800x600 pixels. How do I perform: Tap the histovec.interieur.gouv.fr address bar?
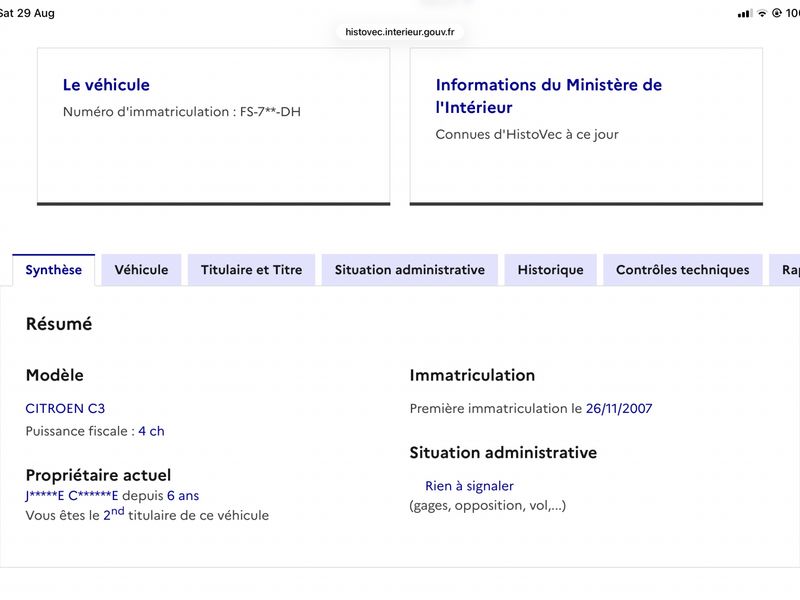[x=399, y=32]
